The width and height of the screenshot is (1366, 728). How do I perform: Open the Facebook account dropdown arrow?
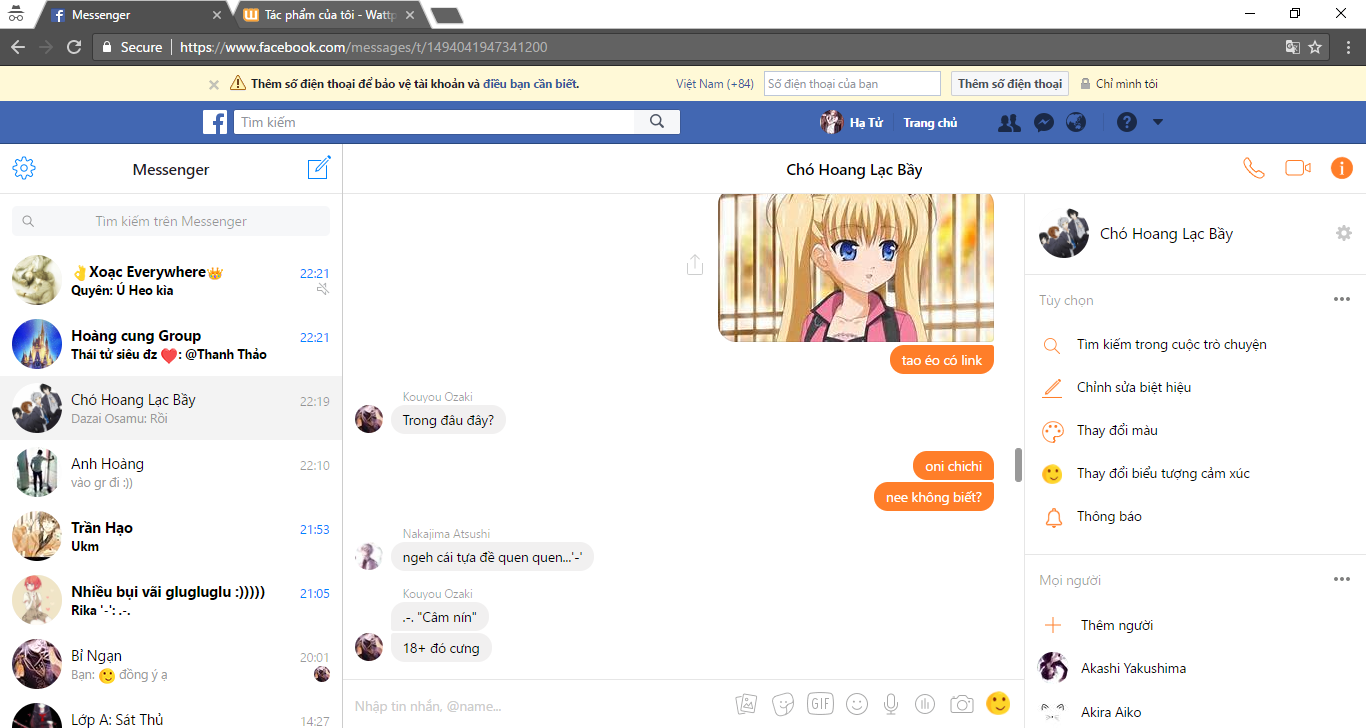(1158, 122)
